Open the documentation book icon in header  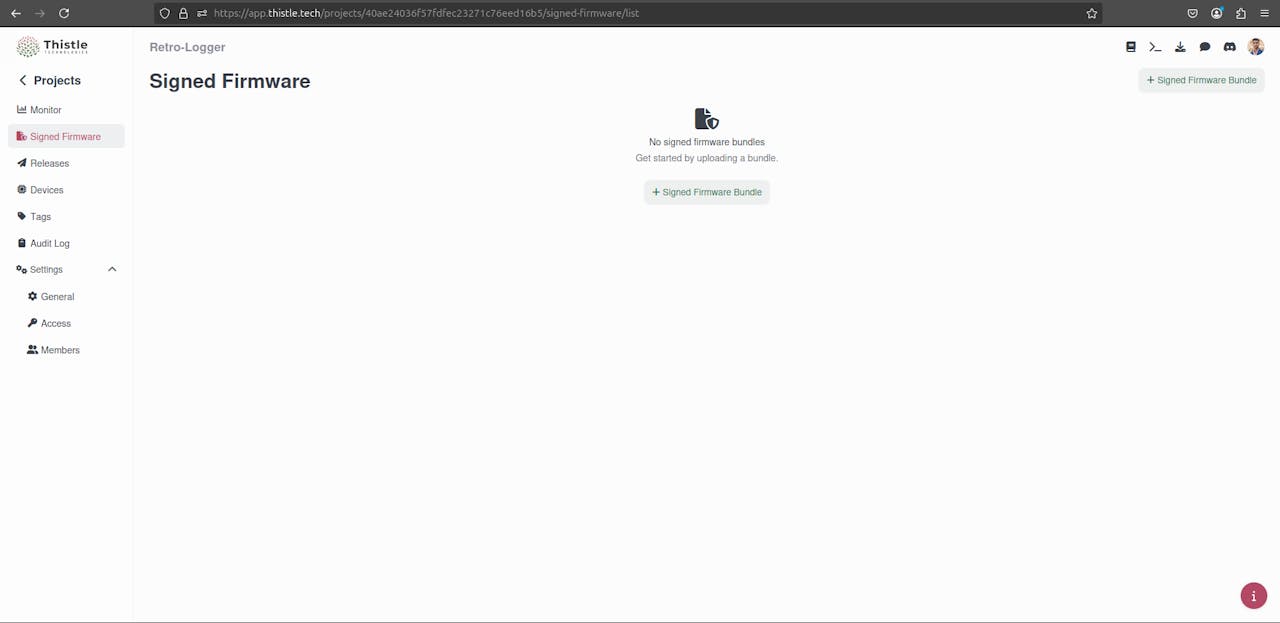pyautogui.click(x=1131, y=47)
